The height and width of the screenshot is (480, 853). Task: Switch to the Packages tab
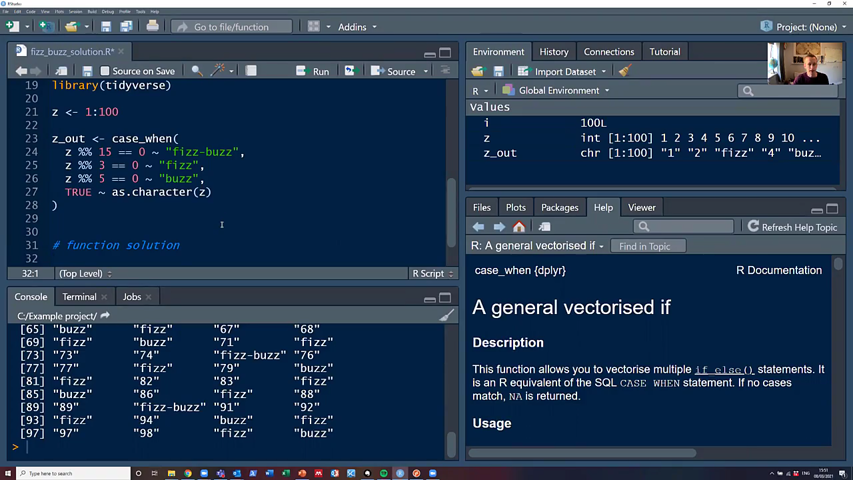pos(559,207)
